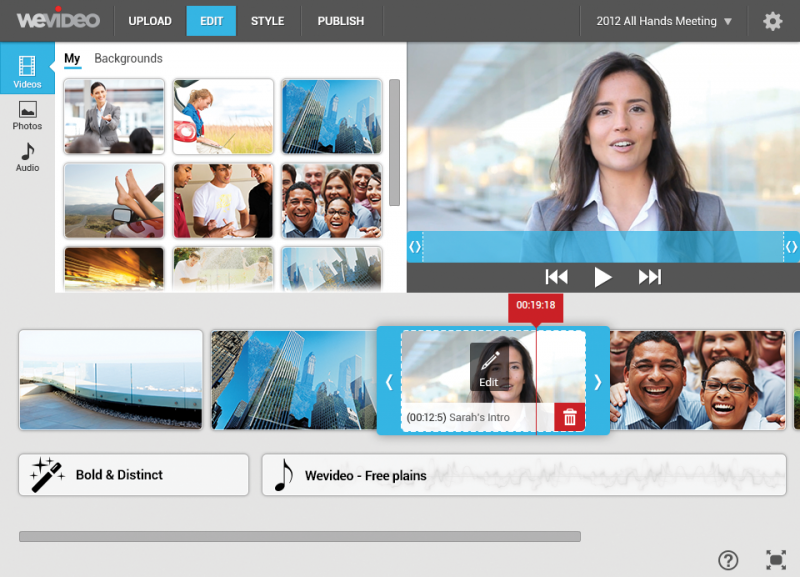Open the Videos media panel
The width and height of the screenshot is (800, 577).
tap(27, 70)
